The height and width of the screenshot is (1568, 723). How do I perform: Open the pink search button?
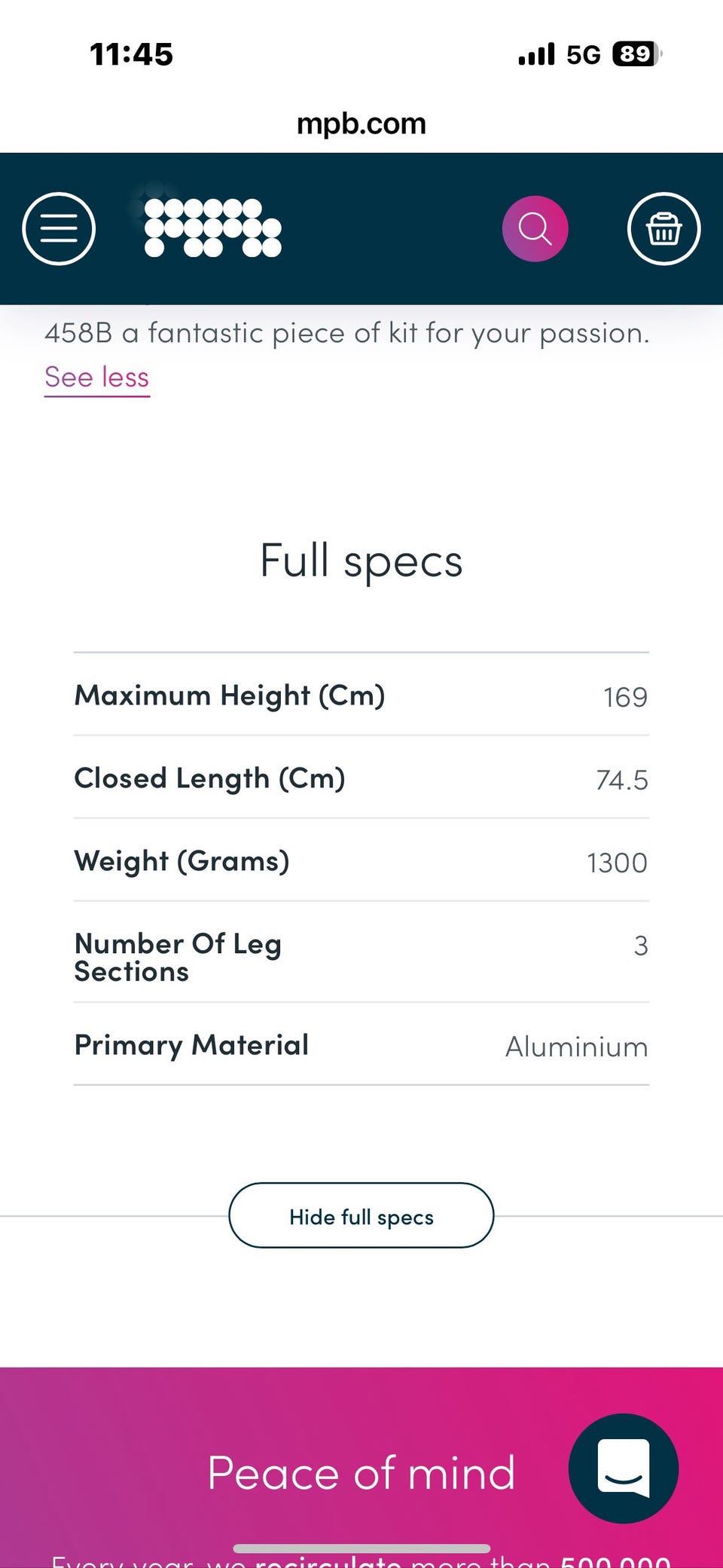pyautogui.click(x=535, y=229)
